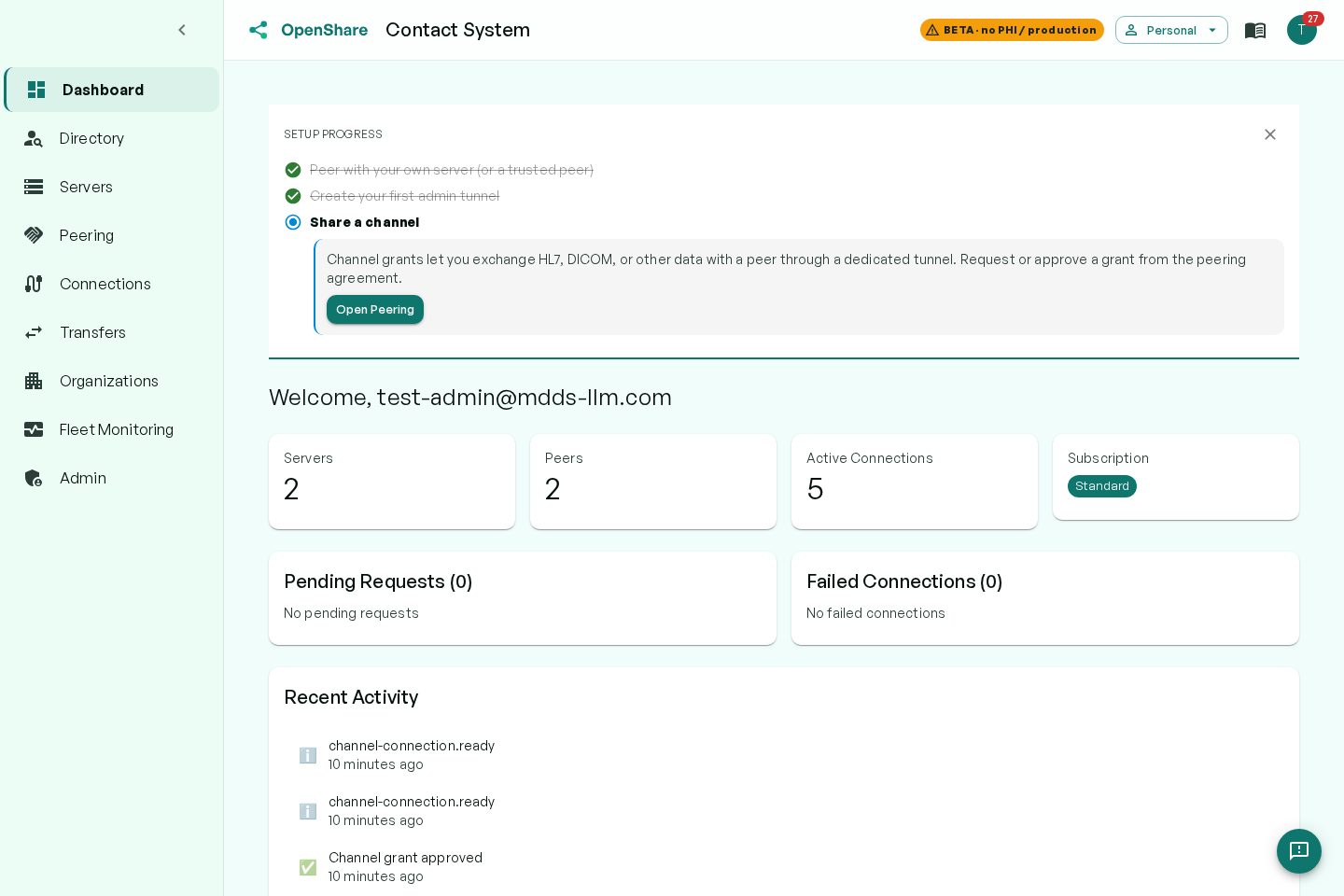Open the Personal workspace dropdown
1344x896 pixels.
[x=1171, y=30]
